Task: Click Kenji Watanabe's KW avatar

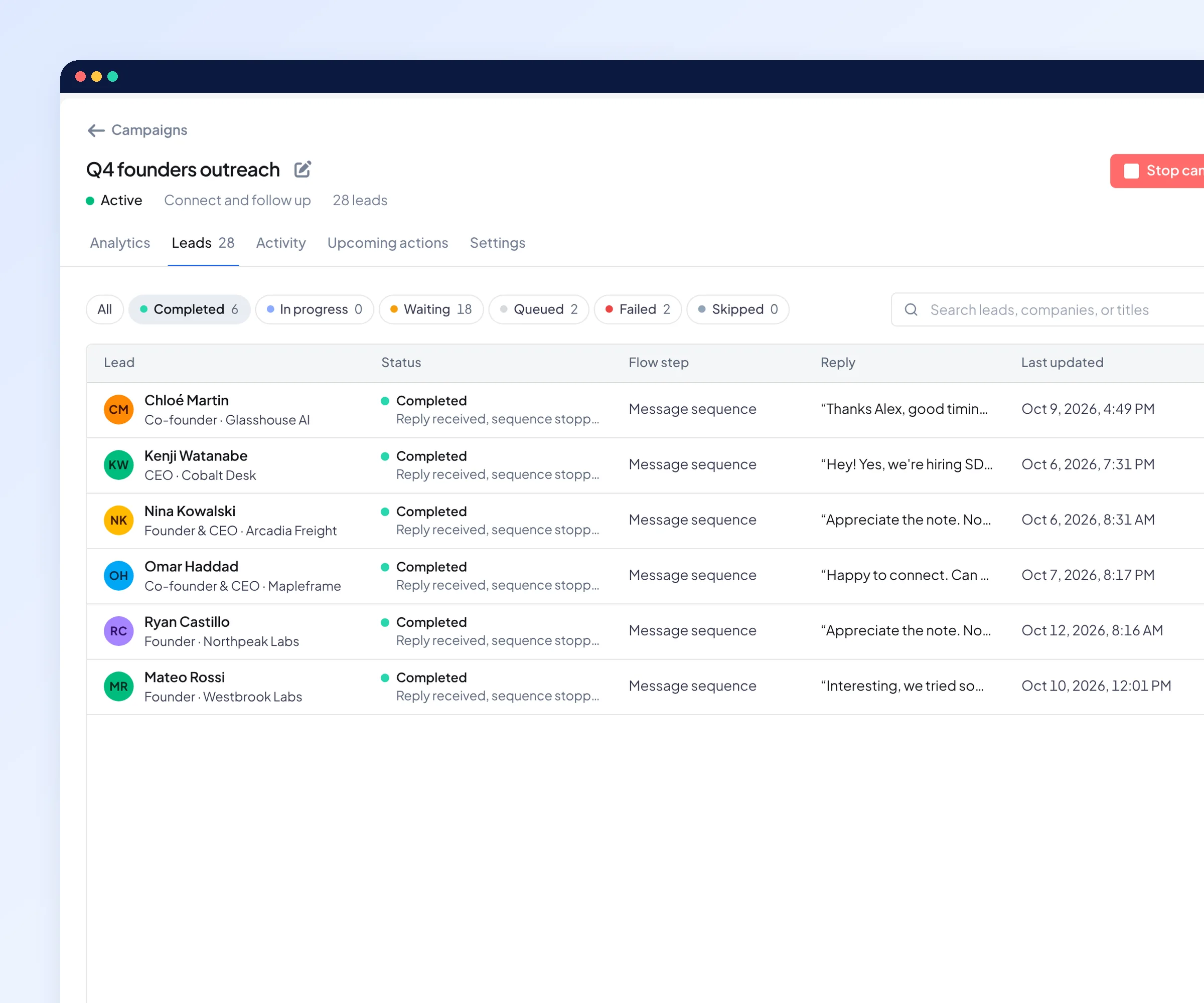Action: pyautogui.click(x=119, y=465)
